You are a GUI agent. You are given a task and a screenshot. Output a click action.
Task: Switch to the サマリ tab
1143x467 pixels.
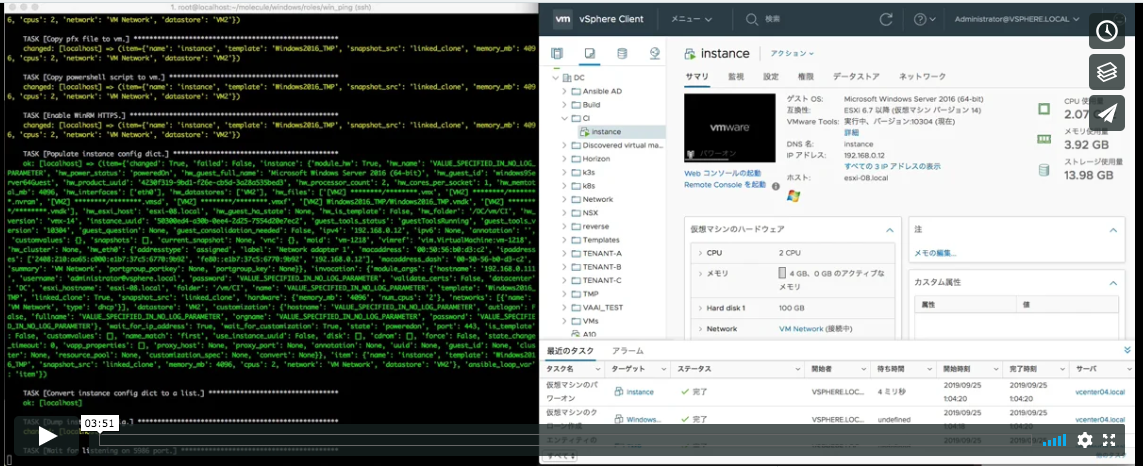pos(697,76)
